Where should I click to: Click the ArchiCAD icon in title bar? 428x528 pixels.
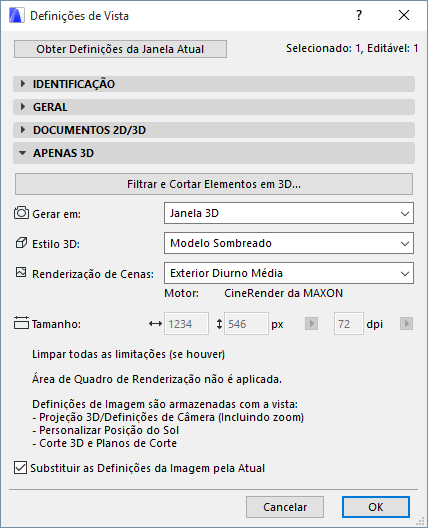click(x=17, y=15)
